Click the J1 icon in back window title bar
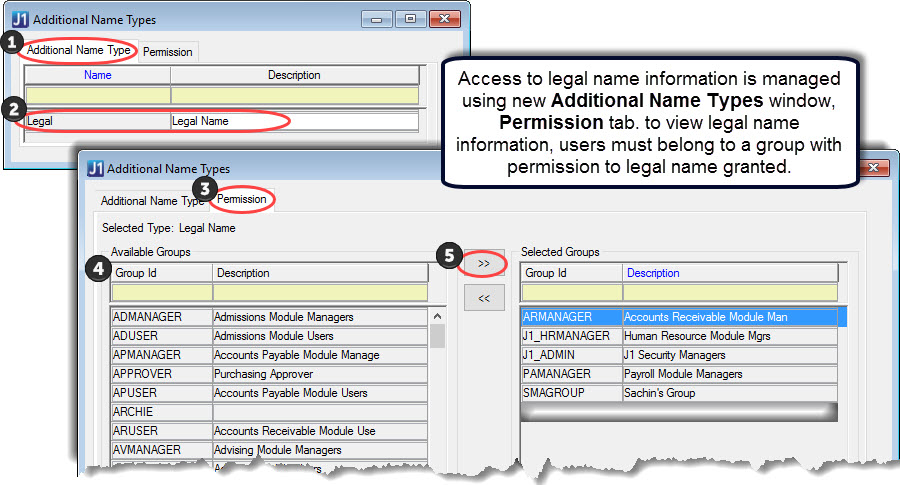The height and width of the screenshot is (485, 900). [x=20, y=20]
